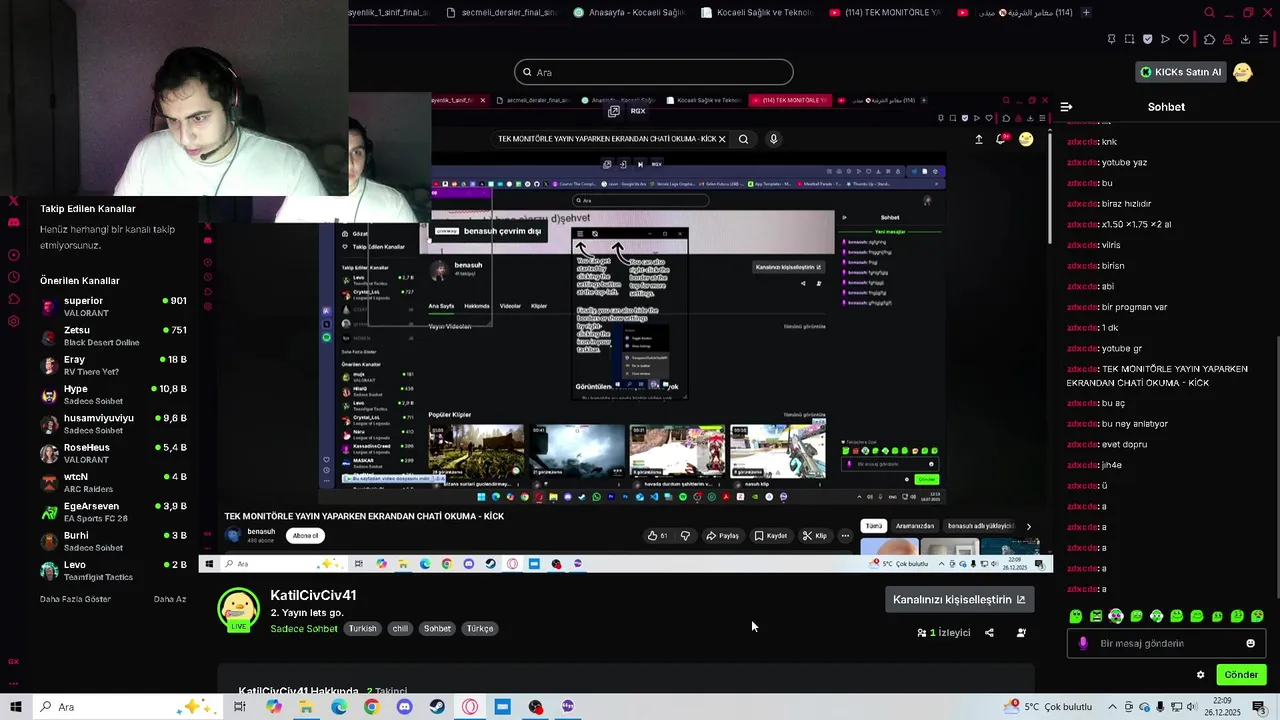Screen dimensions: 1280x720
Task: Open a new browser tab
Action: [1086, 13]
